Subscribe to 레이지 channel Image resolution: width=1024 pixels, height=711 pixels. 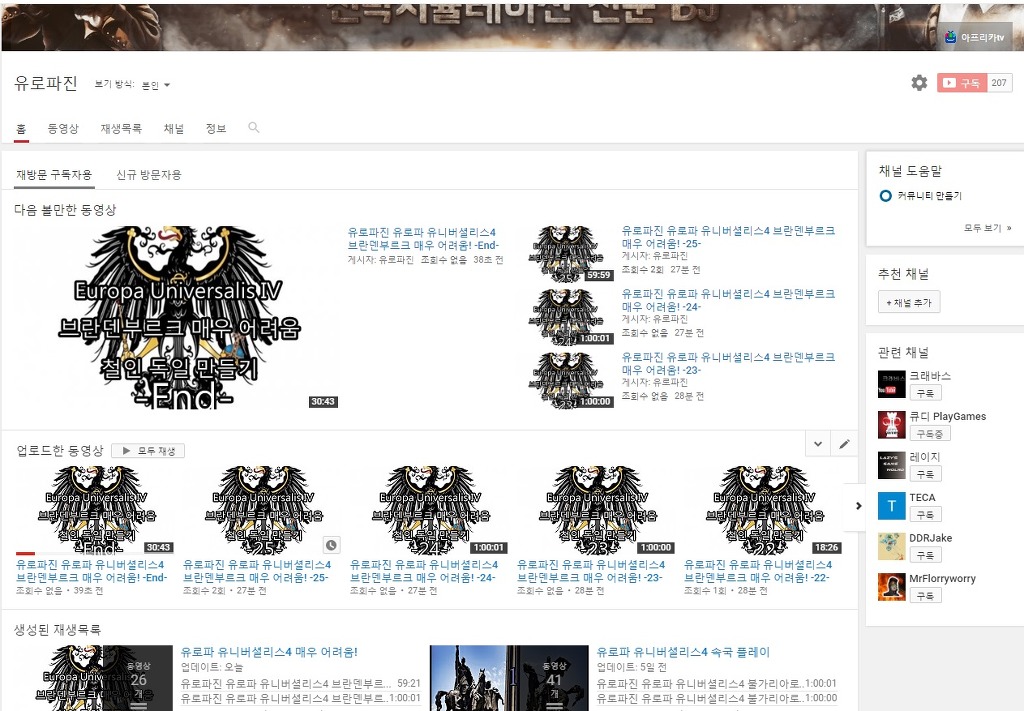click(925, 474)
